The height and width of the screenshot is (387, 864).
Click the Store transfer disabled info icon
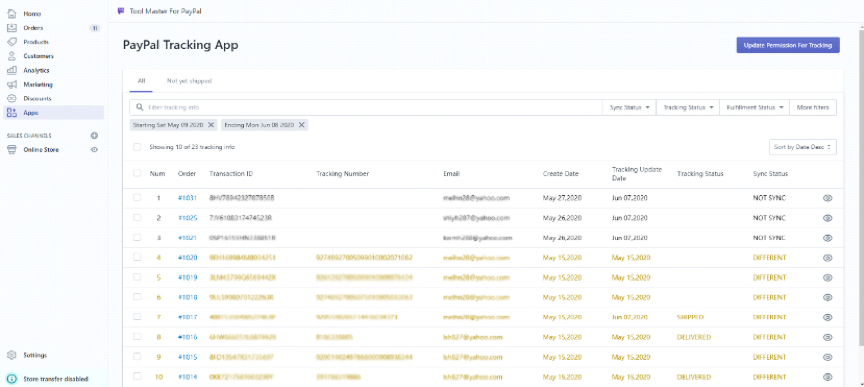point(12,379)
